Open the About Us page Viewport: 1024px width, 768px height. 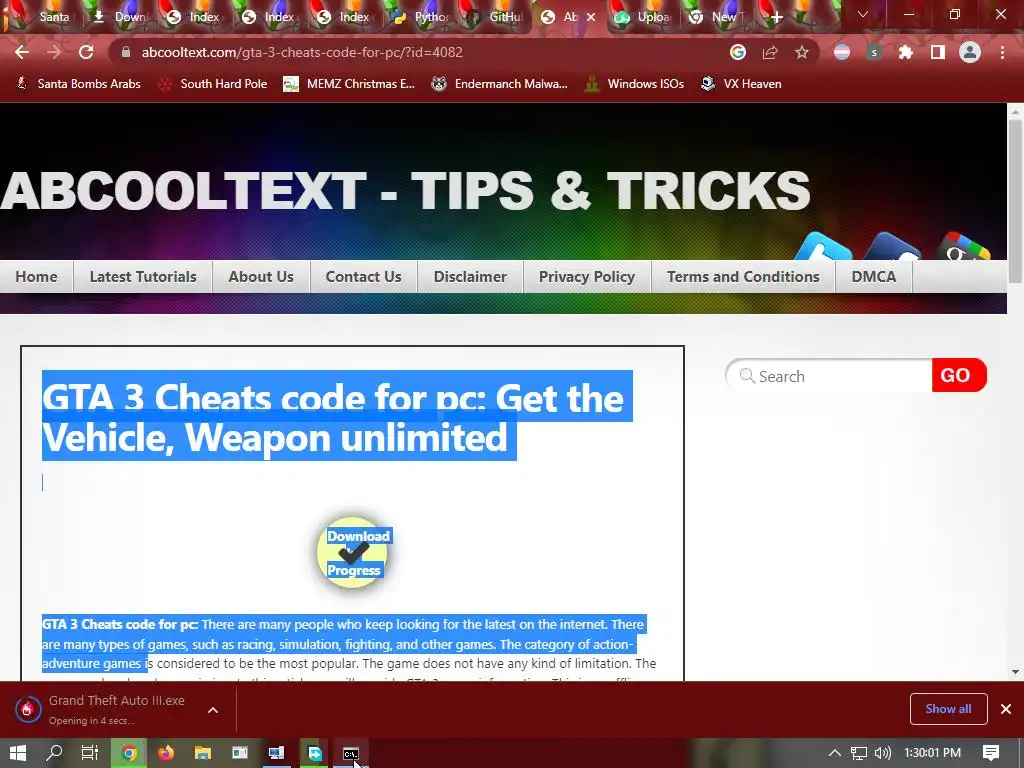(261, 277)
